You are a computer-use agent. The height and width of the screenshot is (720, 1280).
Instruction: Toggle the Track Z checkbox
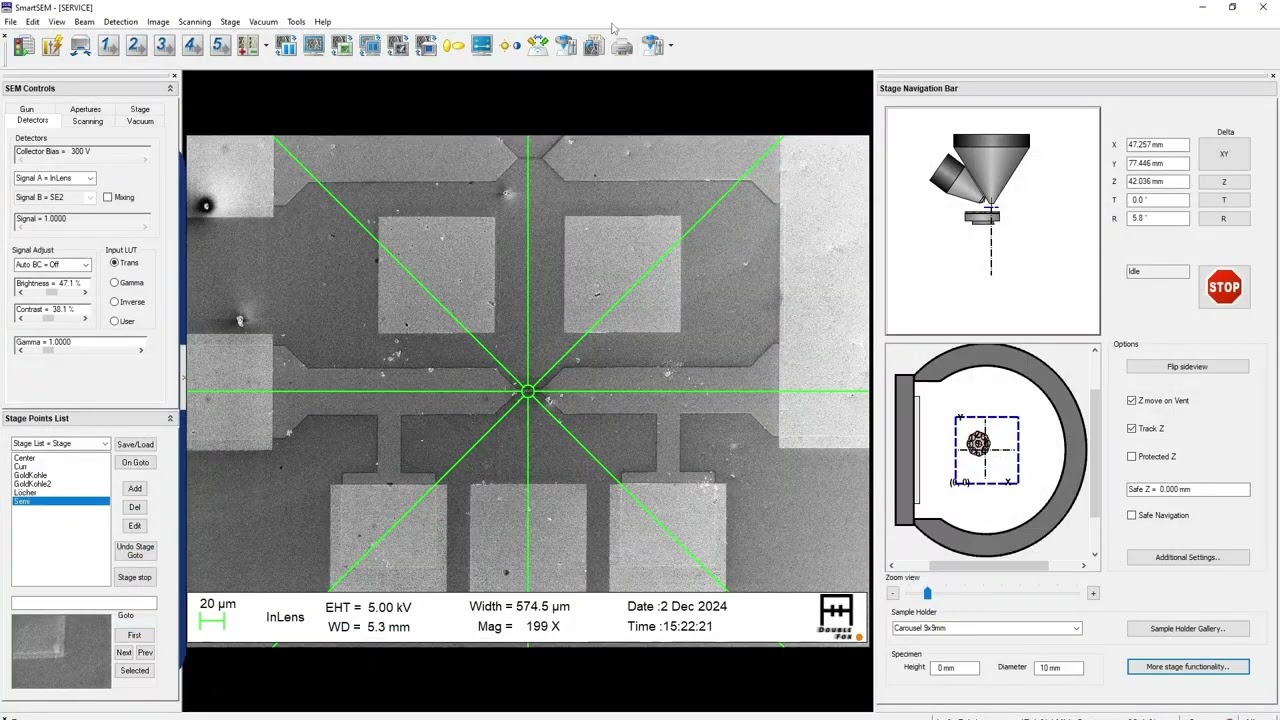click(x=1132, y=429)
